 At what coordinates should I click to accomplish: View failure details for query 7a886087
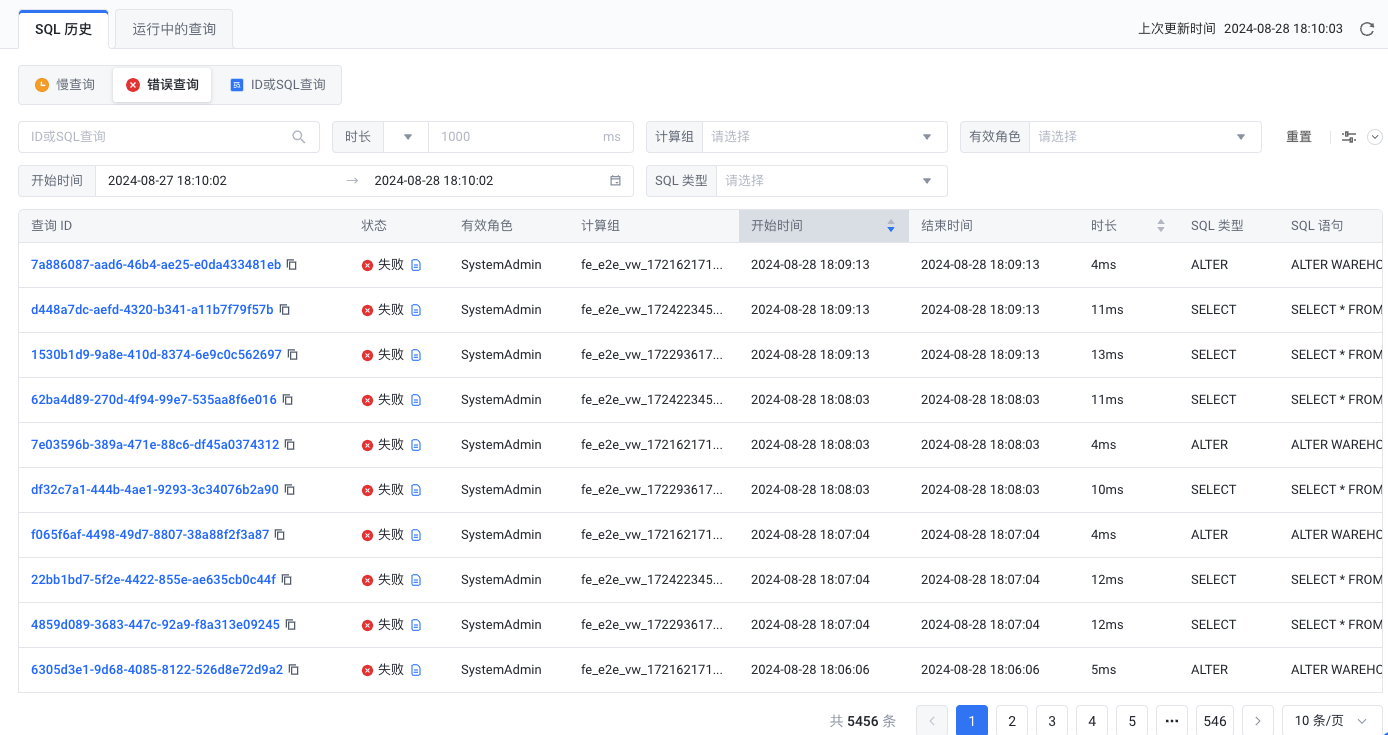click(x=416, y=265)
